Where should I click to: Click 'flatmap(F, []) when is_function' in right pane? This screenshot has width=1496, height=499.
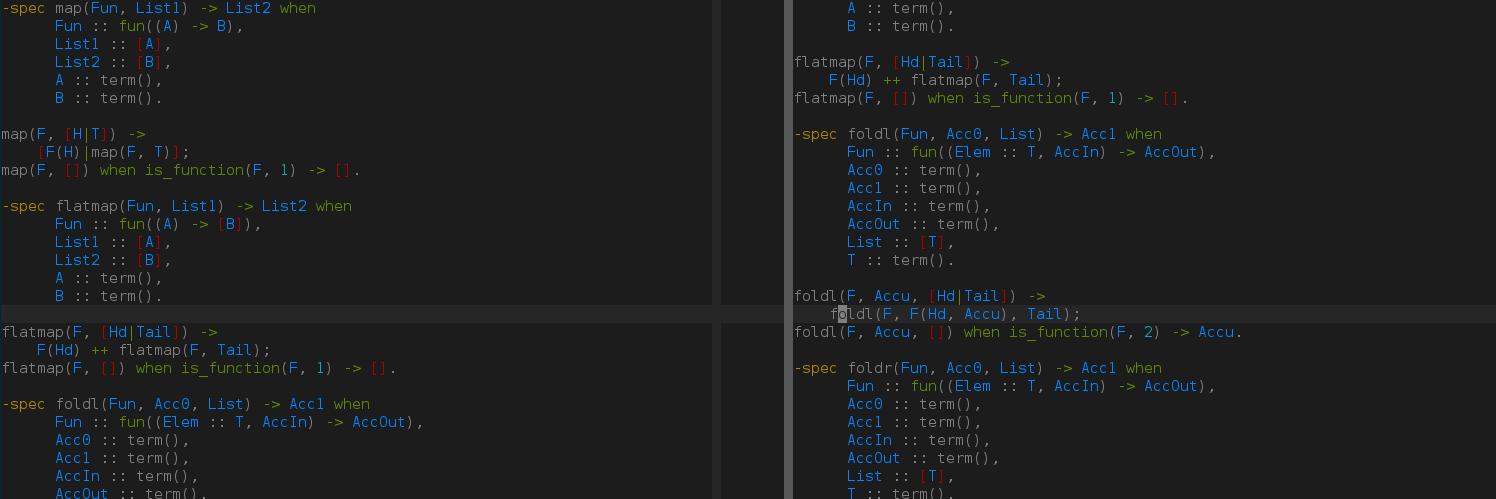coord(991,98)
